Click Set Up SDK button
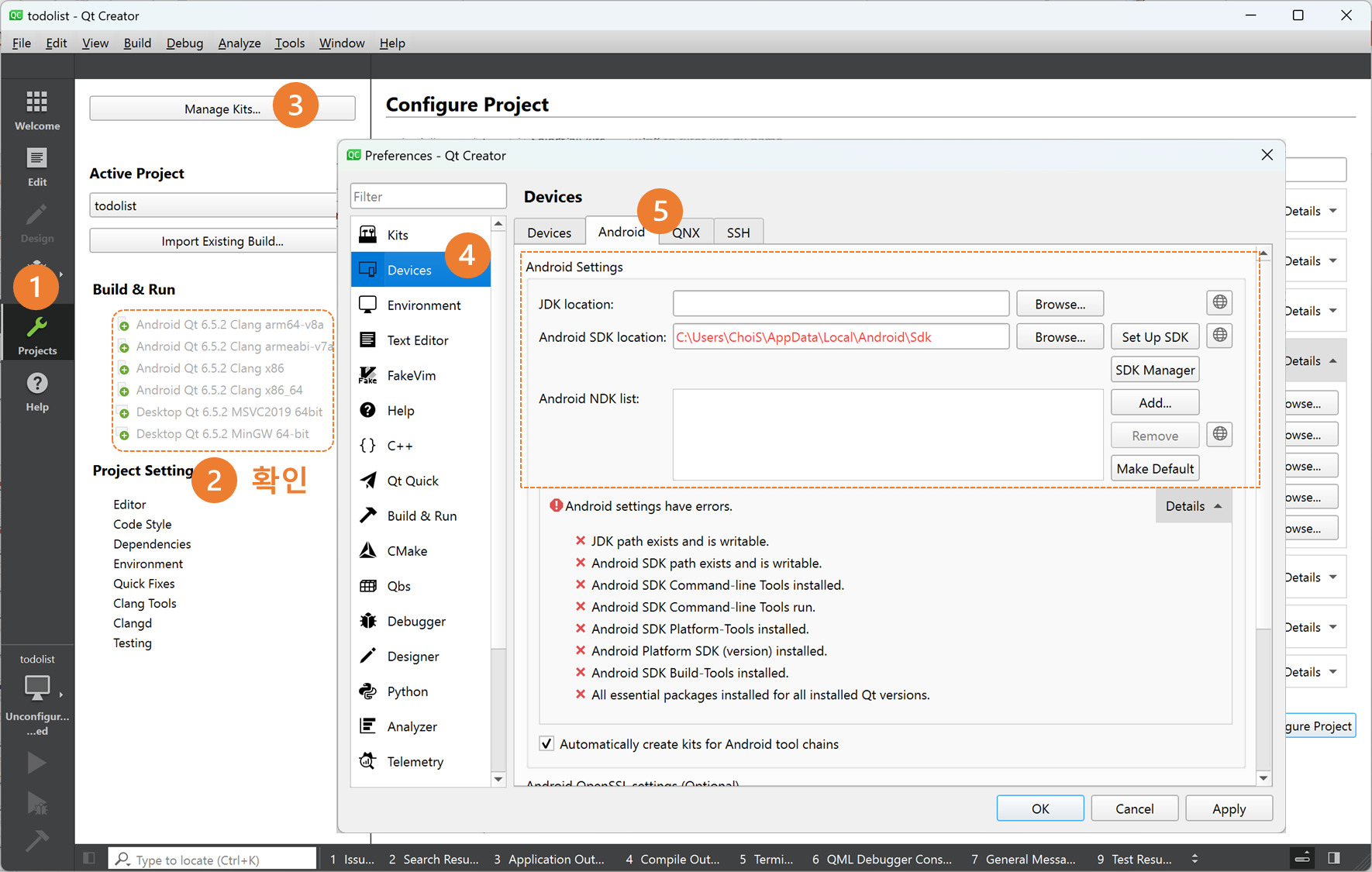 click(1155, 337)
